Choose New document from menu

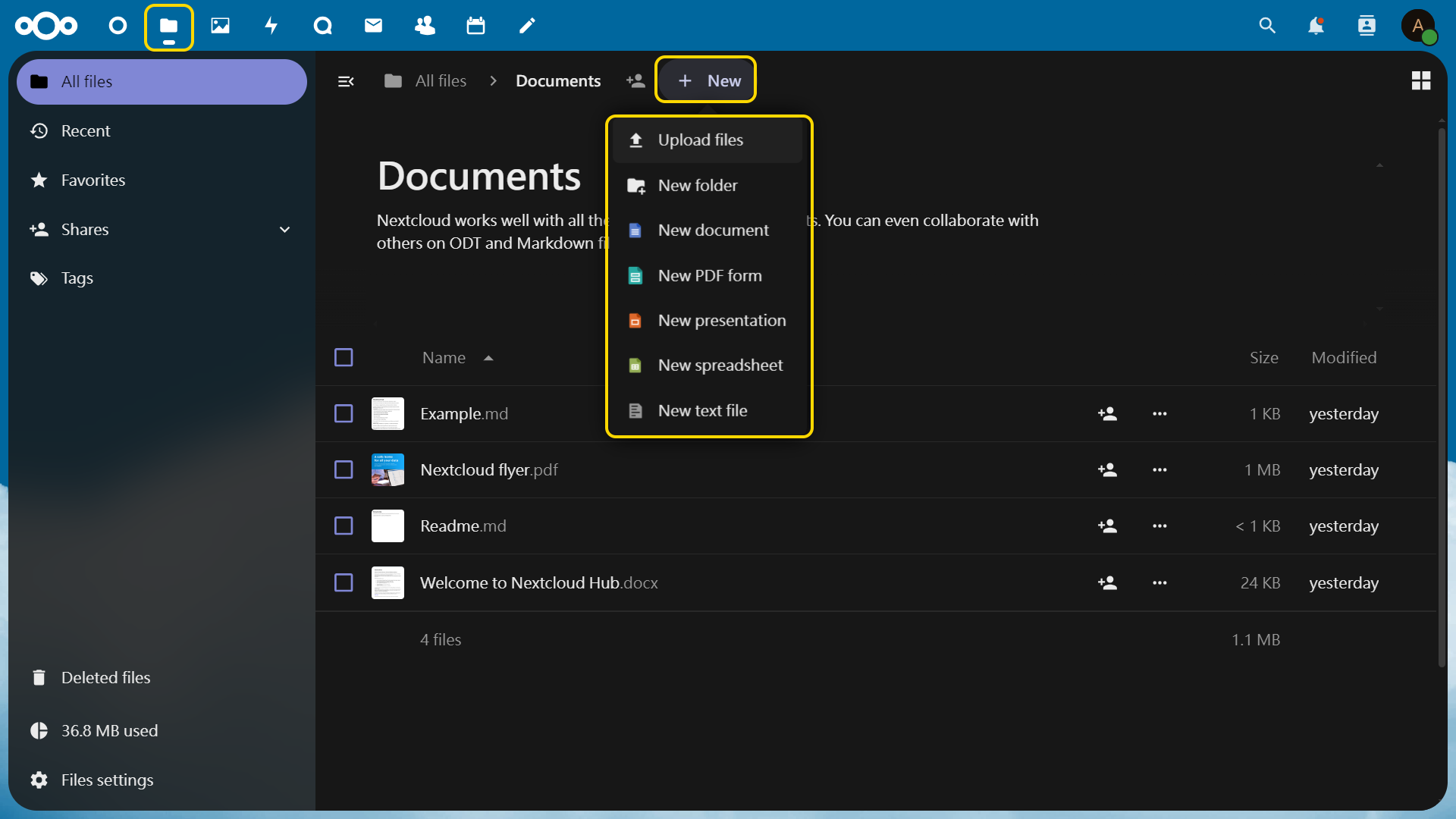[x=708, y=231]
